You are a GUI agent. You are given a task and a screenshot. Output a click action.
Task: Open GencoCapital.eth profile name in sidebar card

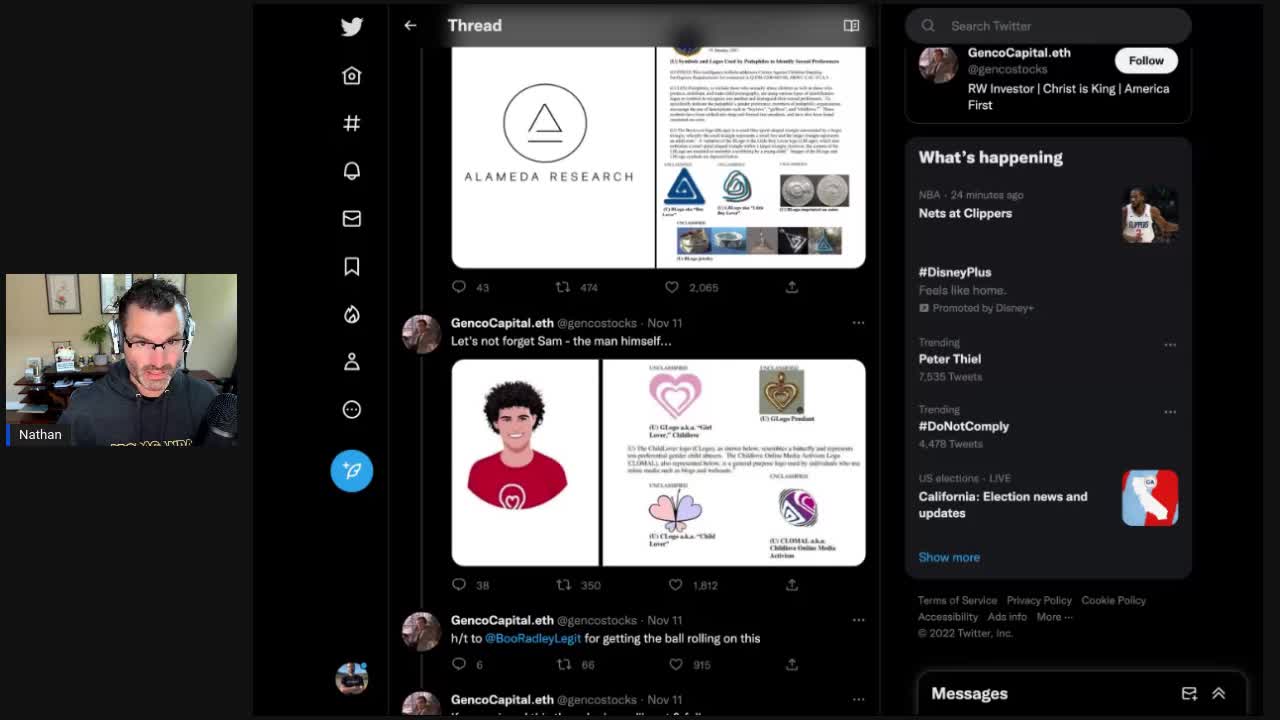tap(1019, 52)
